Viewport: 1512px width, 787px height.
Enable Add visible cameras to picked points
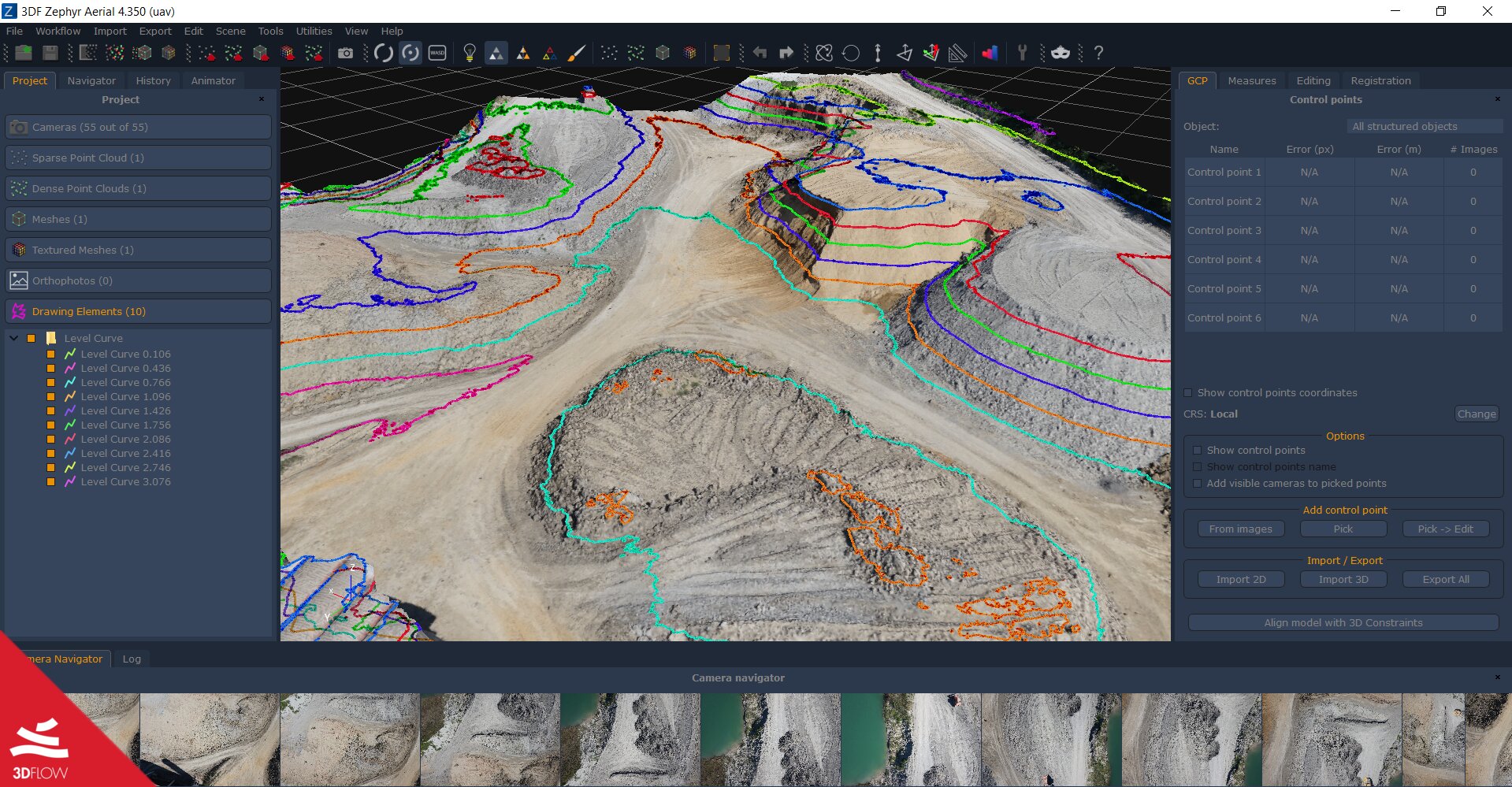point(1198,483)
